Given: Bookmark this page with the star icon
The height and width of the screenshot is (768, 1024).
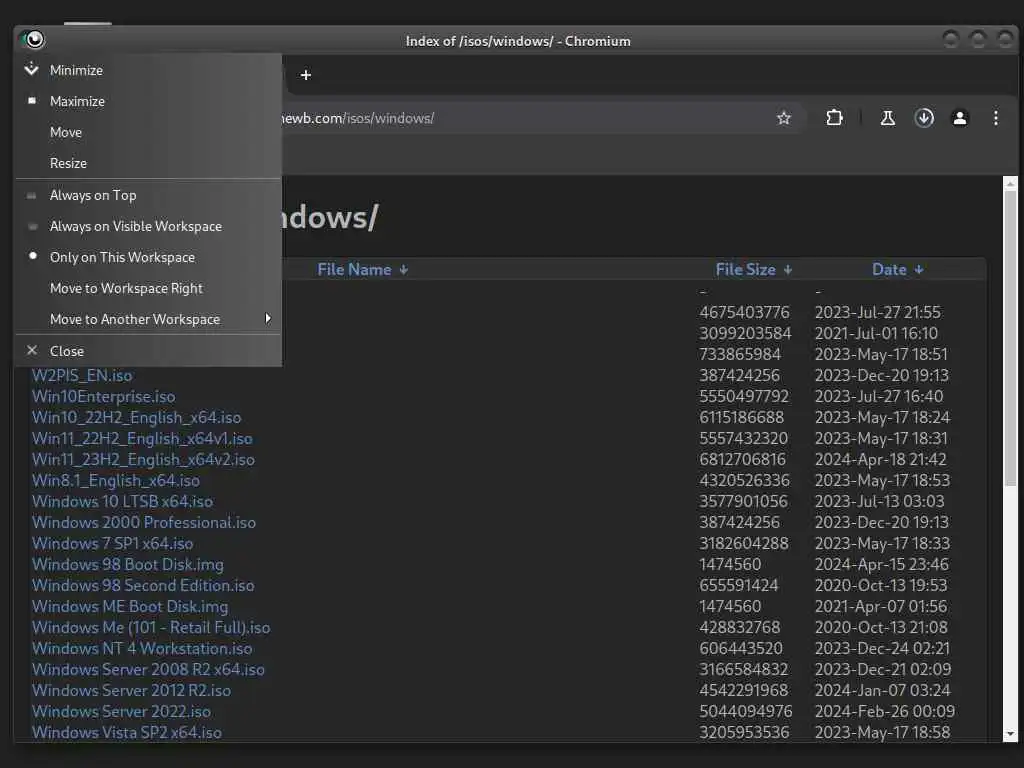Looking at the screenshot, I should coord(784,118).
